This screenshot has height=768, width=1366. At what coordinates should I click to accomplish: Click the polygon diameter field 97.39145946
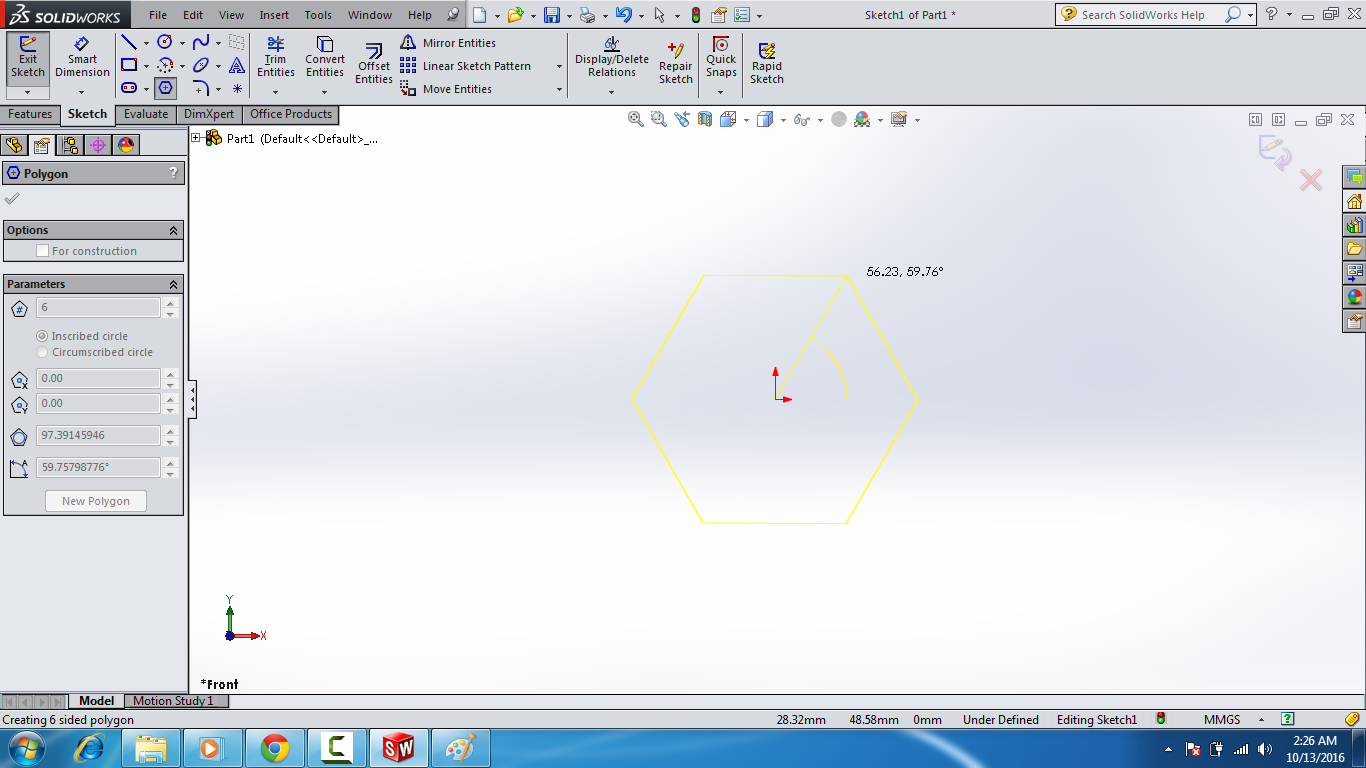click(x=98, y=436)
